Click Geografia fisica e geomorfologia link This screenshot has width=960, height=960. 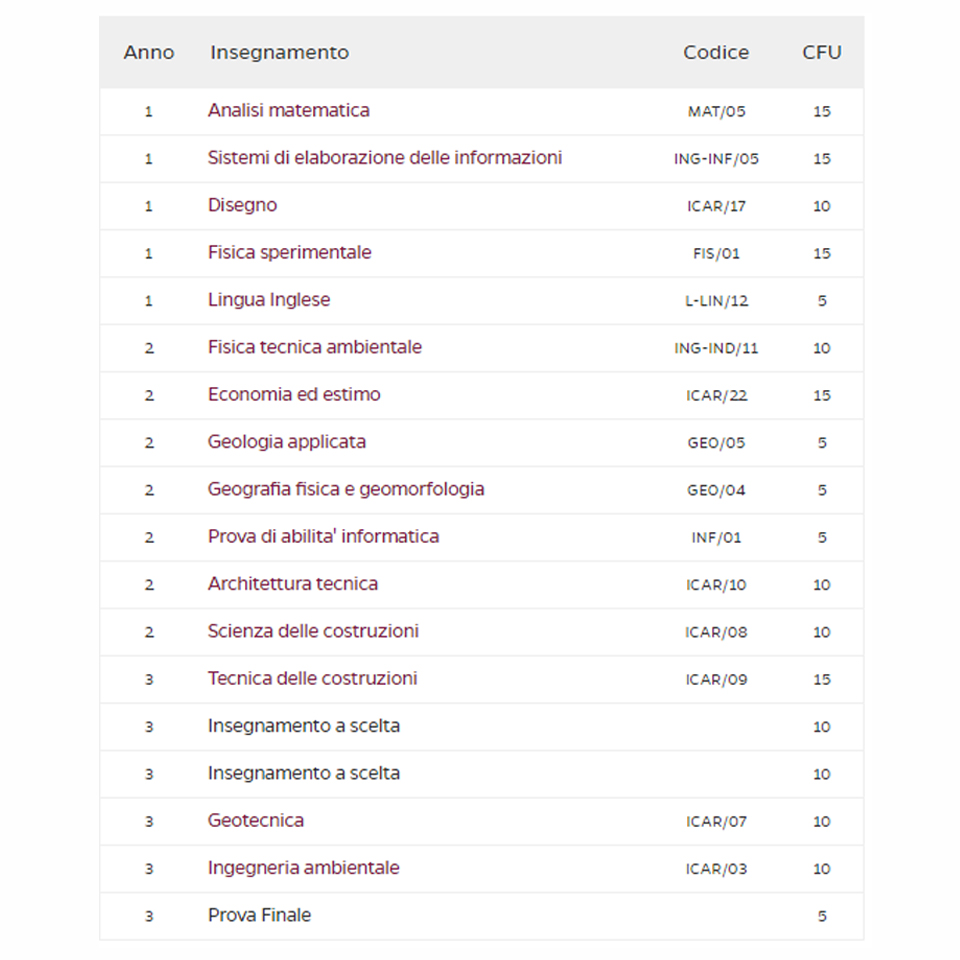(x=346, y=489)
